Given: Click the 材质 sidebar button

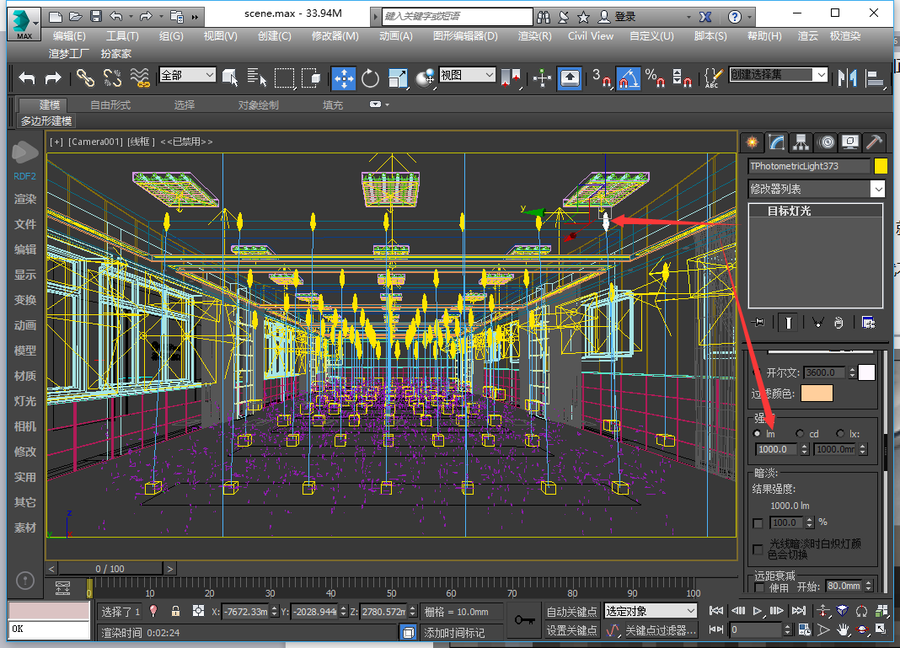Looking at the screenshot, I should coord(25,375).
